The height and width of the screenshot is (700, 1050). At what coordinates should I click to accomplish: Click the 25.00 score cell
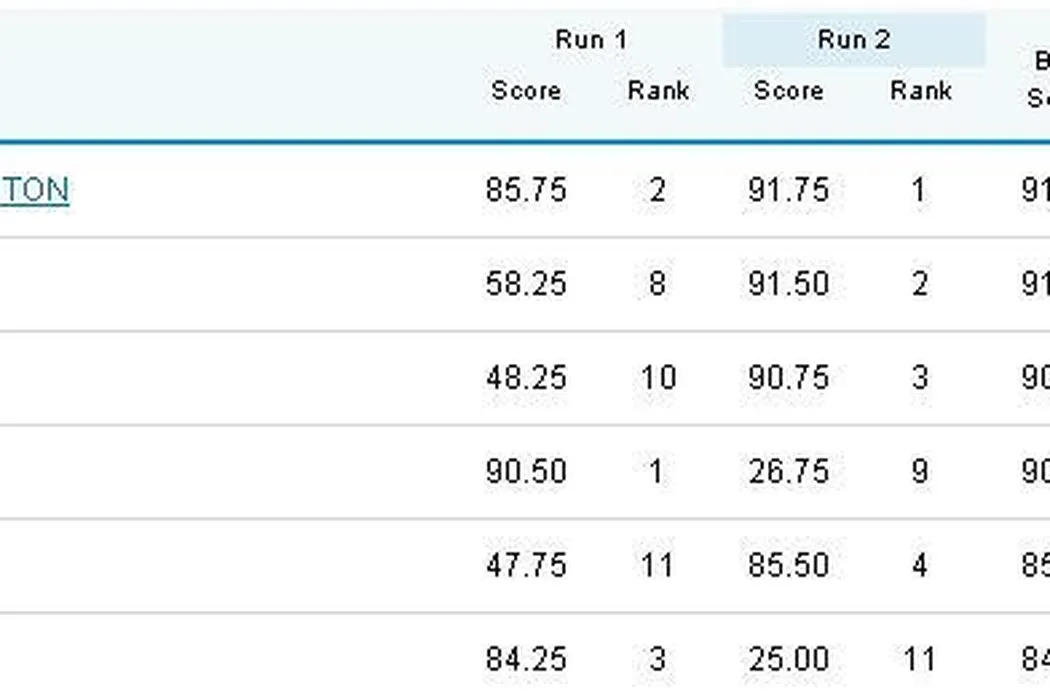[788, 659]
